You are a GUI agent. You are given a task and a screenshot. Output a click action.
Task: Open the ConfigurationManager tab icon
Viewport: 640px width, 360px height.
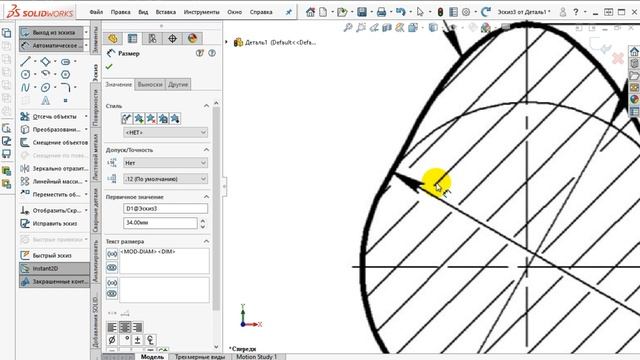point(152,38)
